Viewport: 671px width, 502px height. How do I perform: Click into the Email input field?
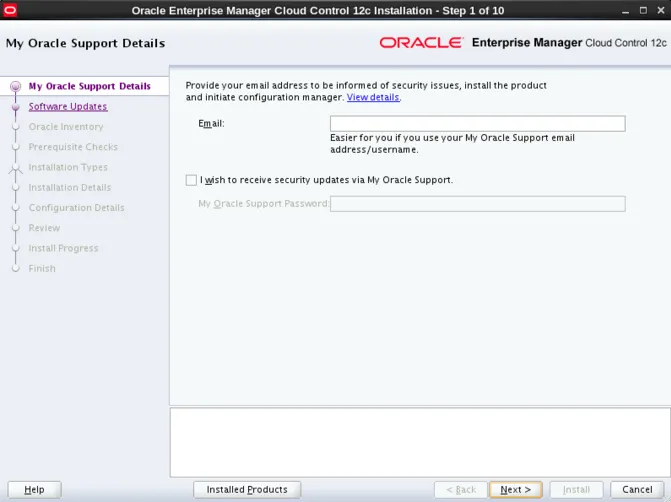(478, 124)
